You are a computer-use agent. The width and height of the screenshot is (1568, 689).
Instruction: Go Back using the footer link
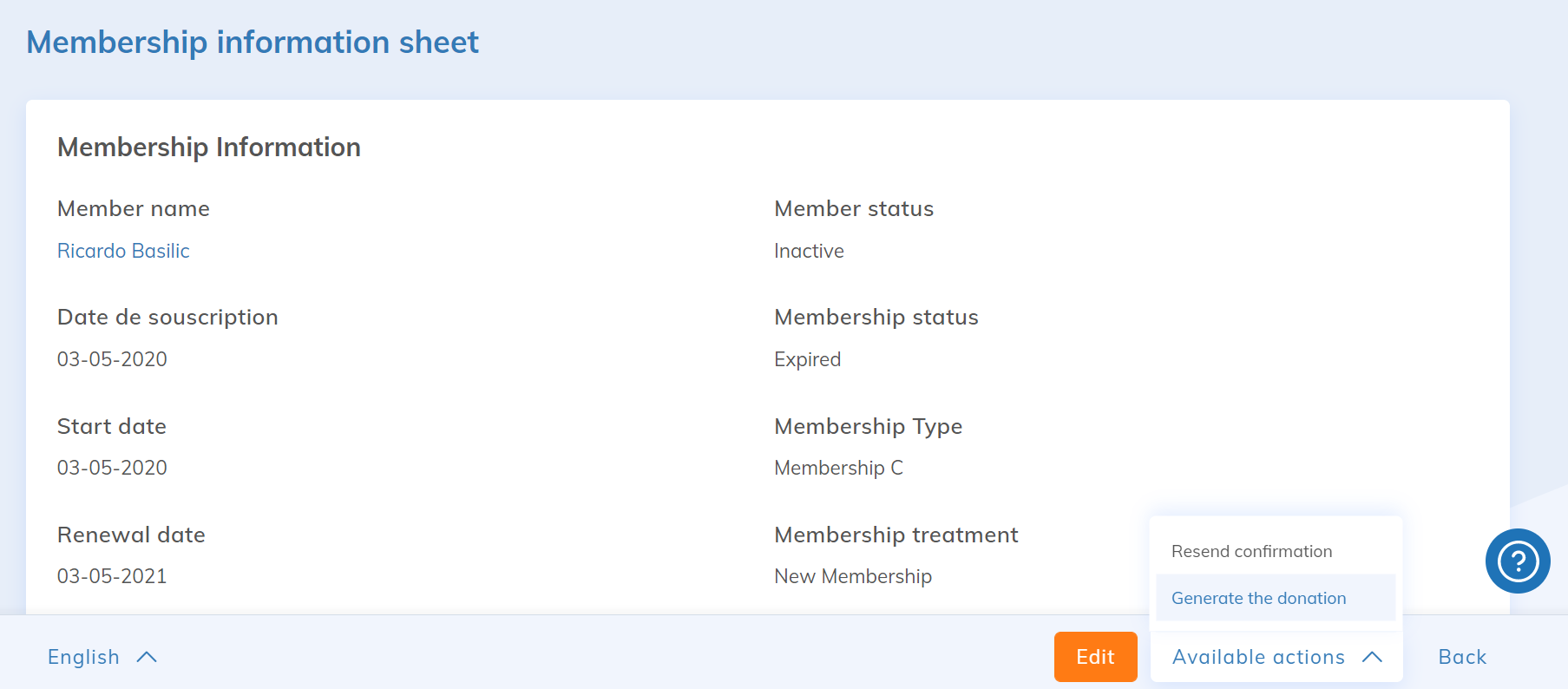coord(1462,657)
